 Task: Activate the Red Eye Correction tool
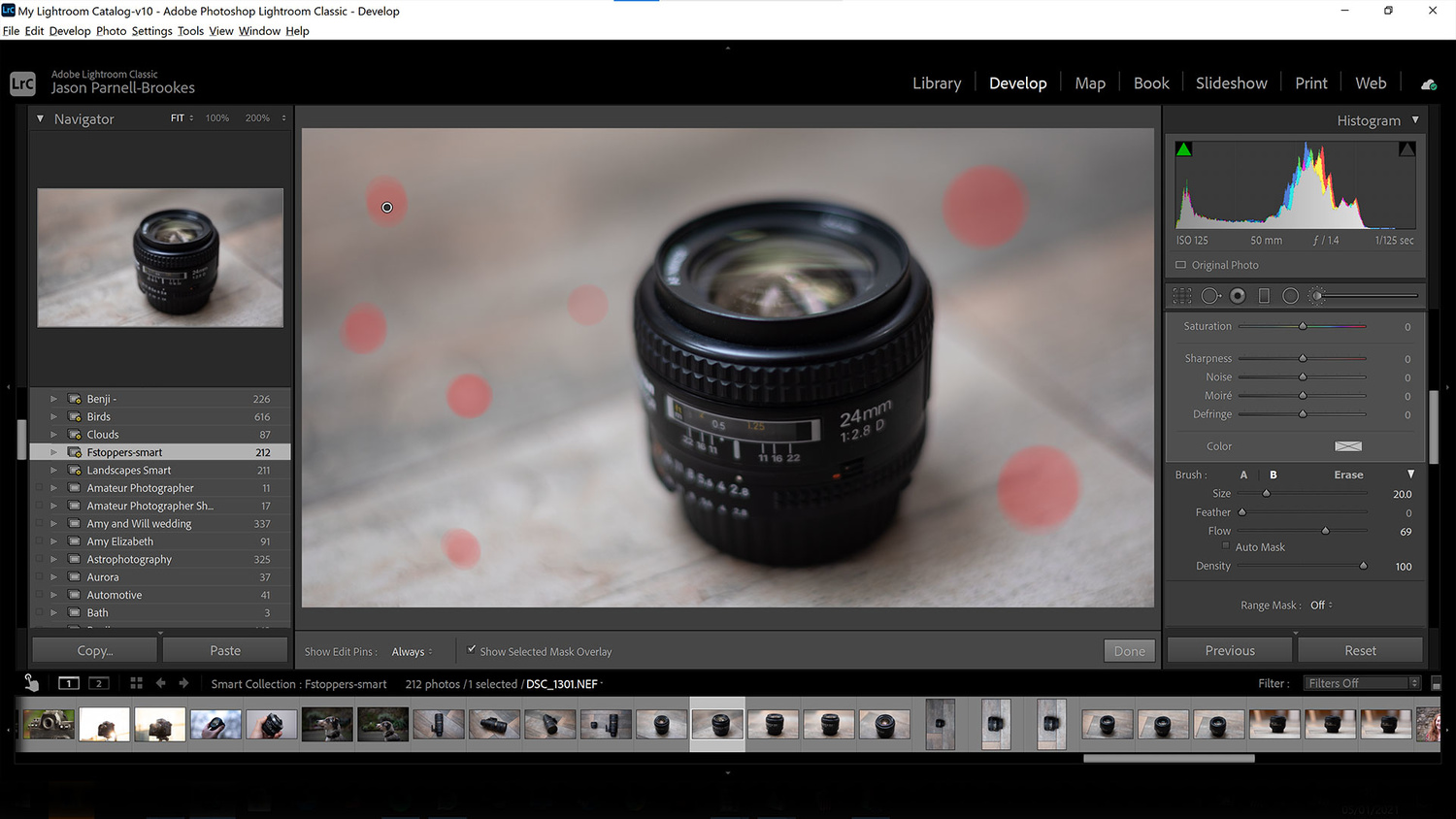(1238, 295)
